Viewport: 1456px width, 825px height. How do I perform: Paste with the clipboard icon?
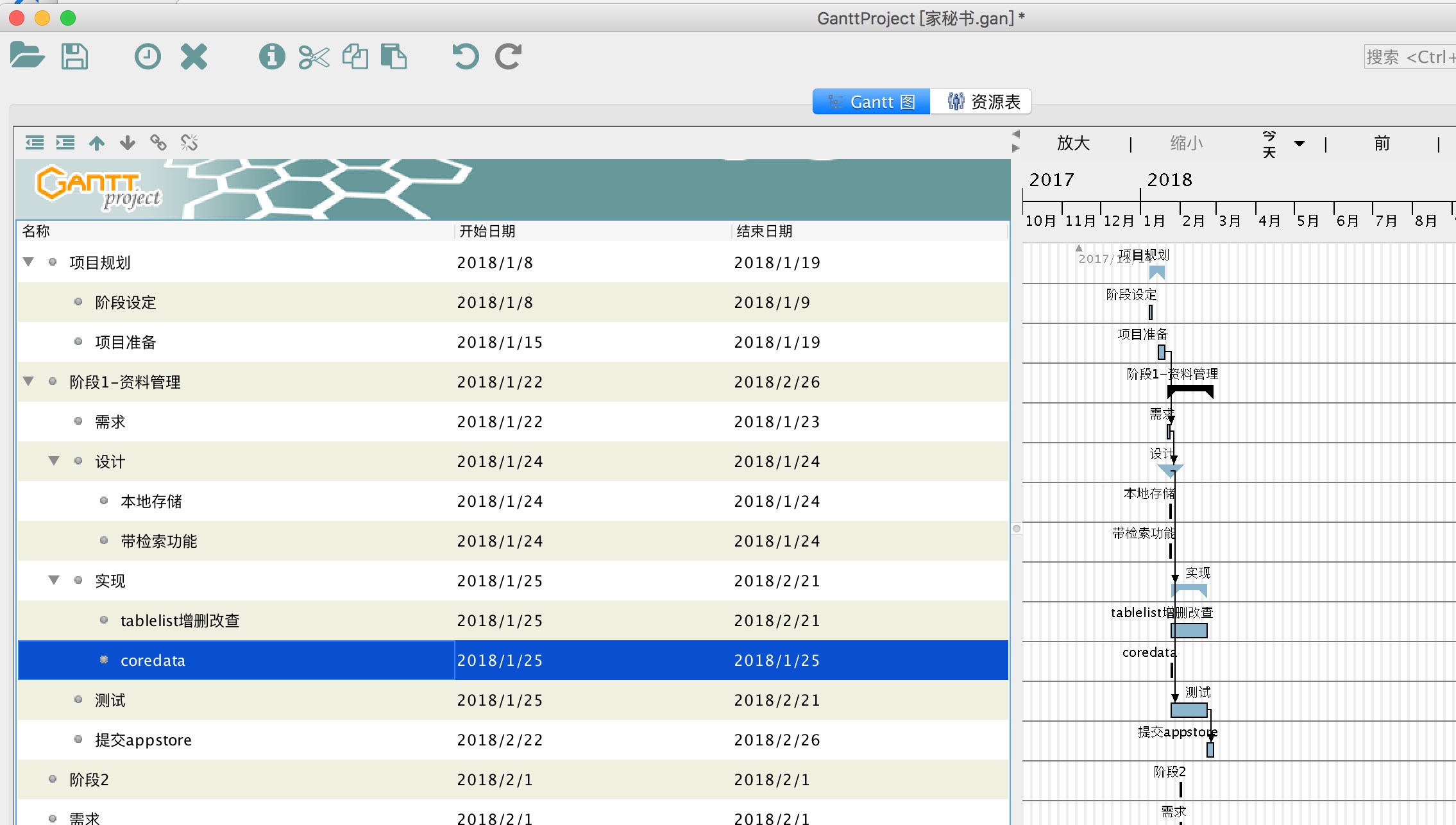point(394,56)
